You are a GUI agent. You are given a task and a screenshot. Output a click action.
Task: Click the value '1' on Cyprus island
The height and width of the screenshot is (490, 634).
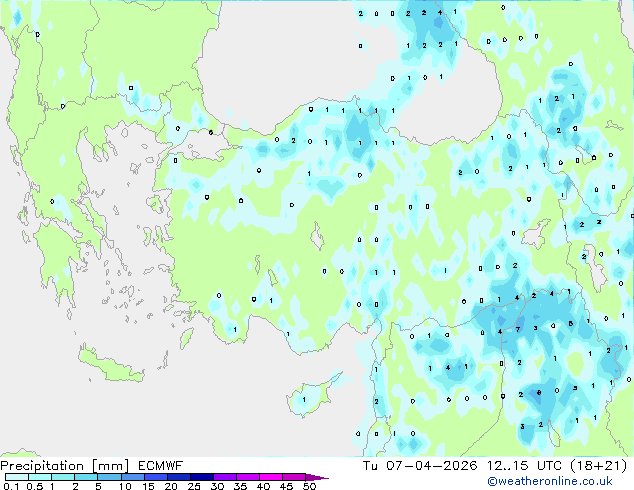[x=304, y=400]
